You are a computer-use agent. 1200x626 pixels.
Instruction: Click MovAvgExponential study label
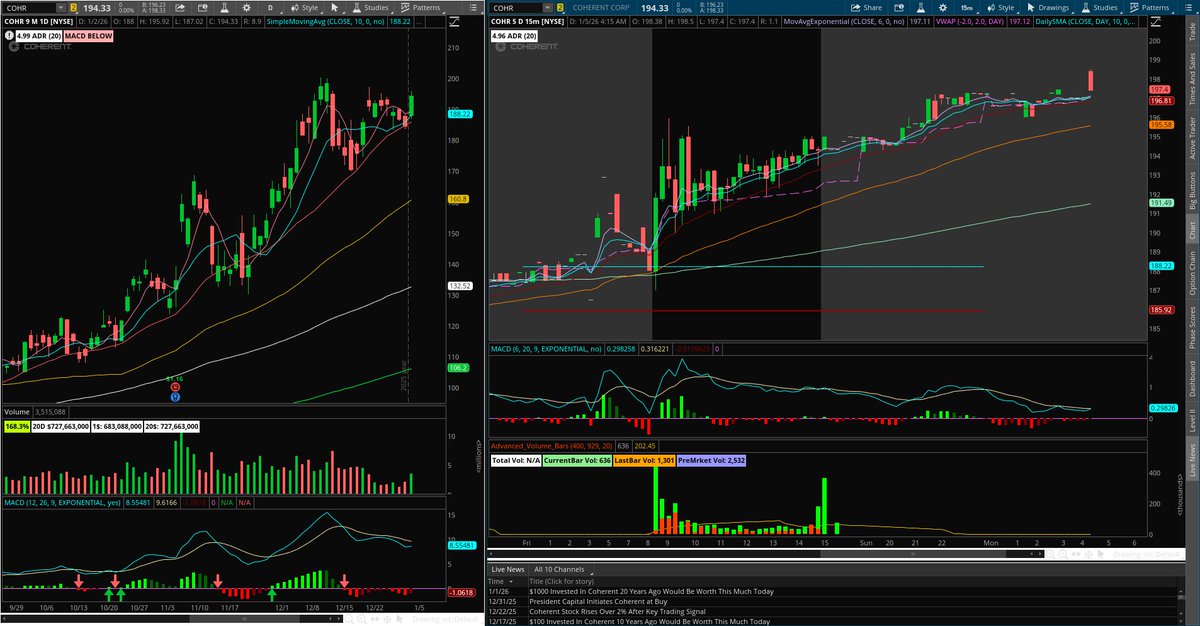843,21
